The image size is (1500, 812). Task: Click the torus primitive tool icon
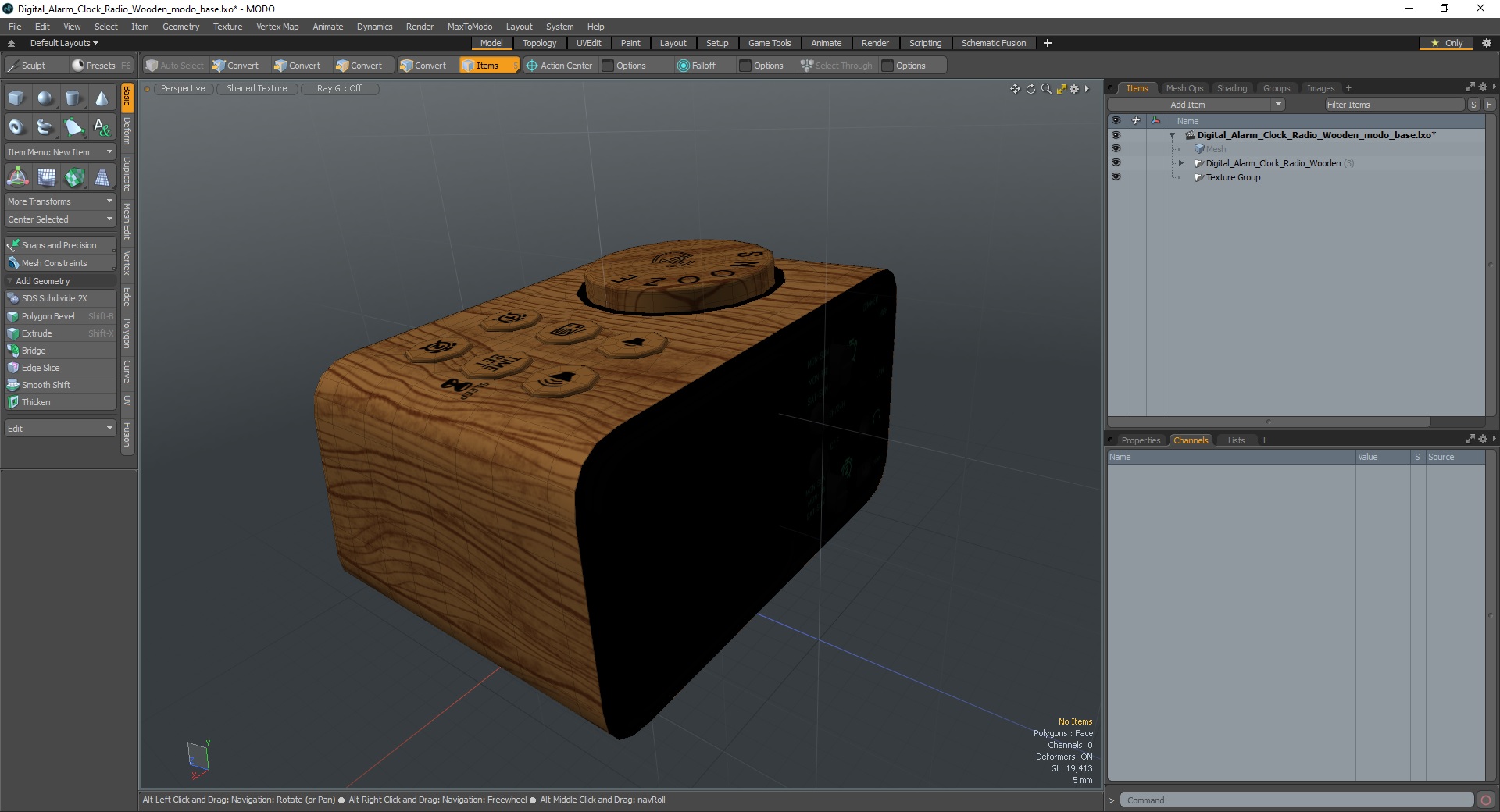pos(17,126)
